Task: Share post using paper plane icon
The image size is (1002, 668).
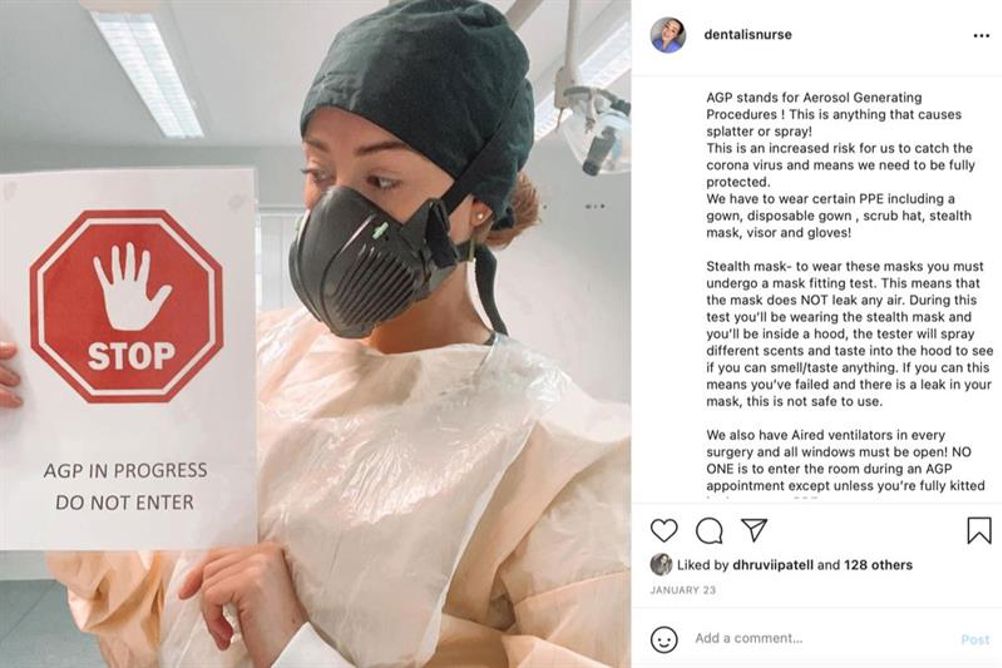Action: point(754,530)
